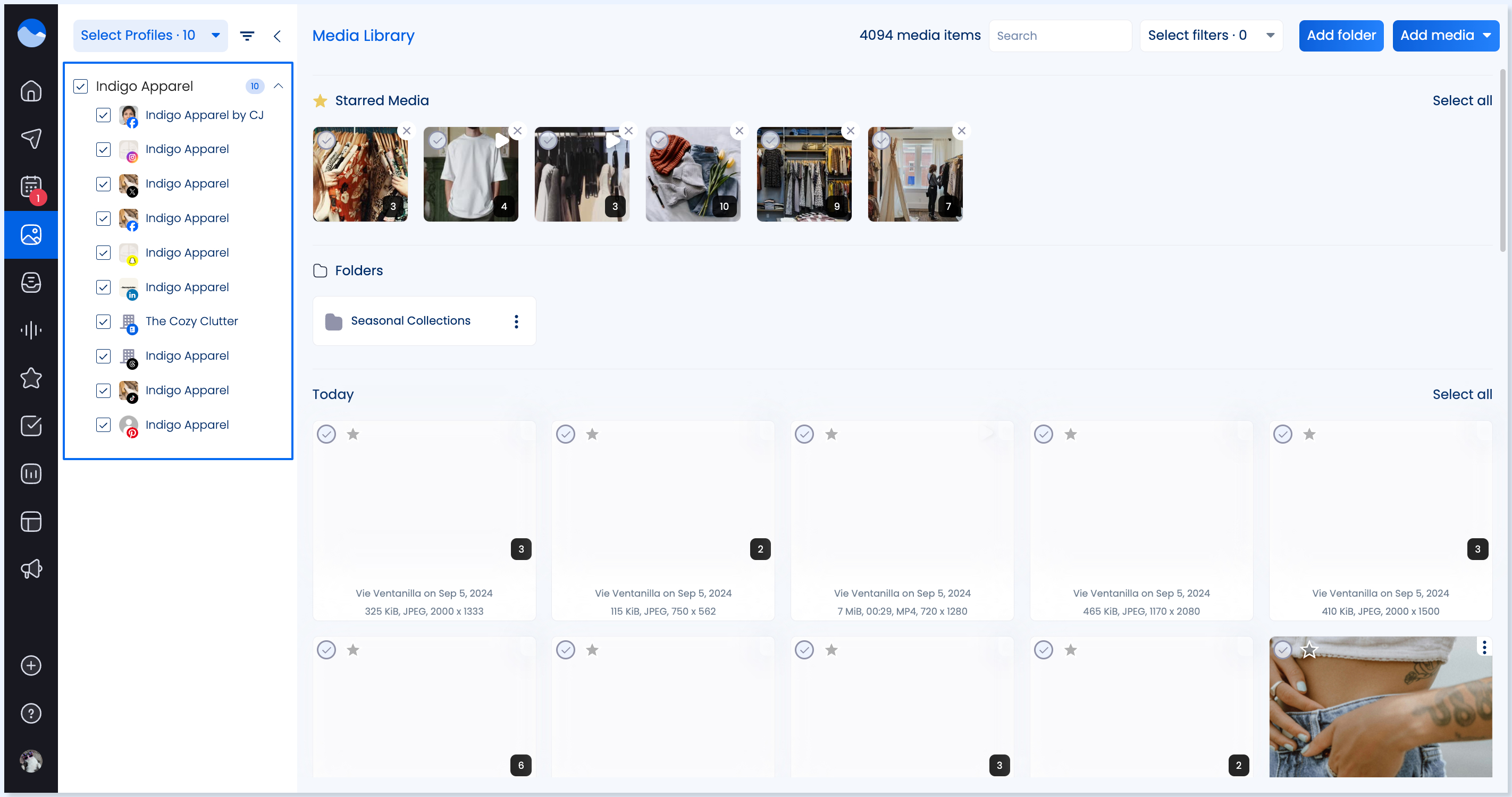The image size is (1512, 797).
Task: Click the Add folder button
Action: coord(1341,36)
